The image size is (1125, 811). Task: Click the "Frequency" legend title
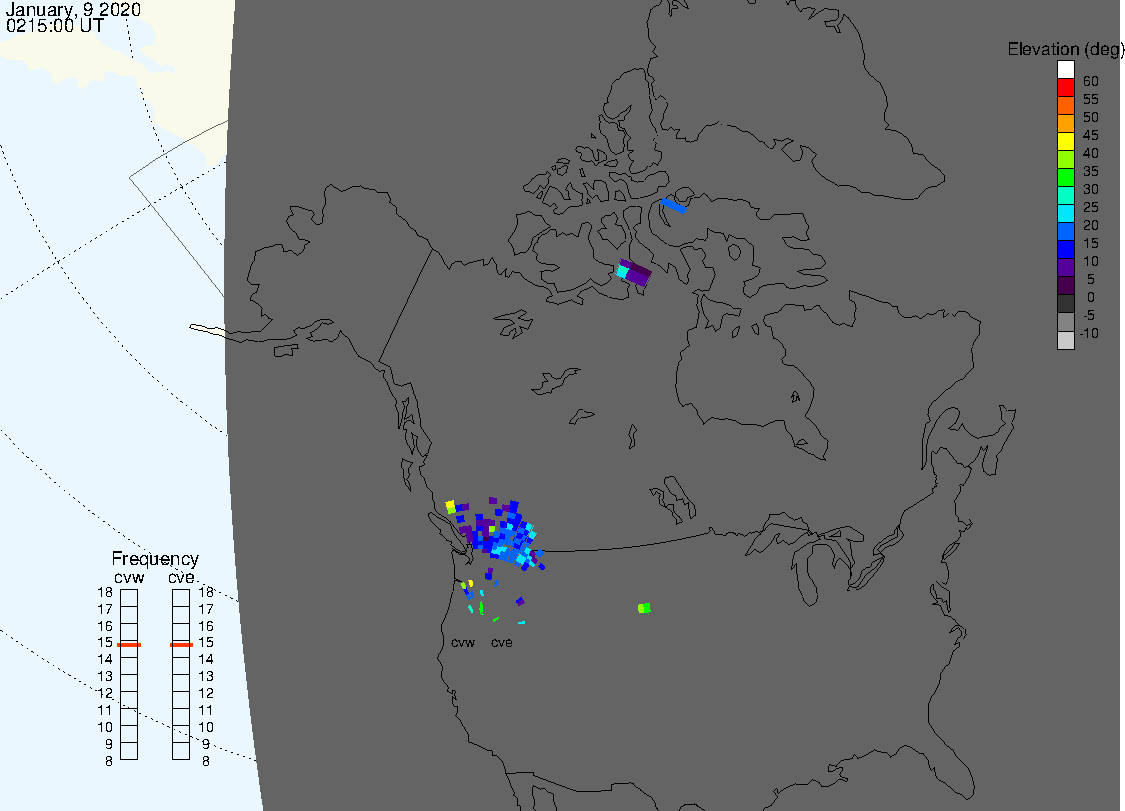coord(155,558)
